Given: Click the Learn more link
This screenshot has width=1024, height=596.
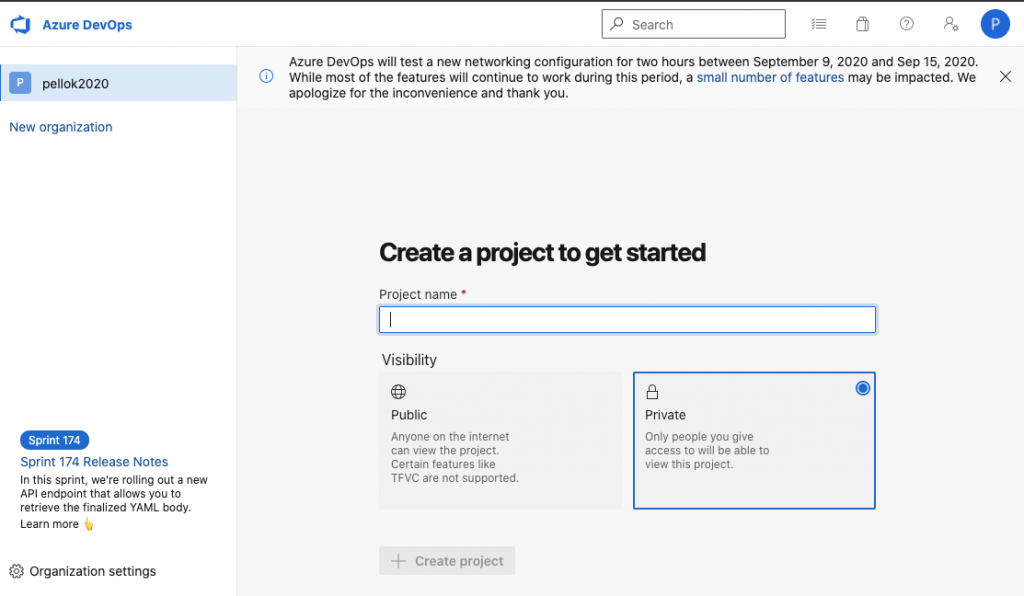Looking at the screenshot, I should [49, 524].
